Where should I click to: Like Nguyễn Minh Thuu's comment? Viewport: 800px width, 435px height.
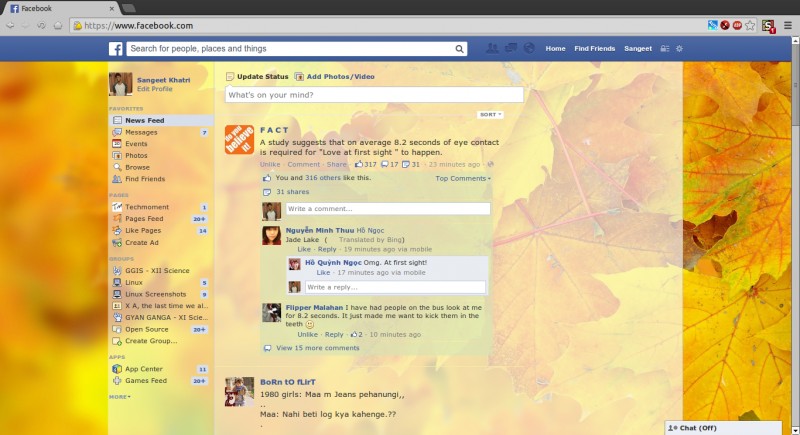pyautogui.click(x=304, y=249)
